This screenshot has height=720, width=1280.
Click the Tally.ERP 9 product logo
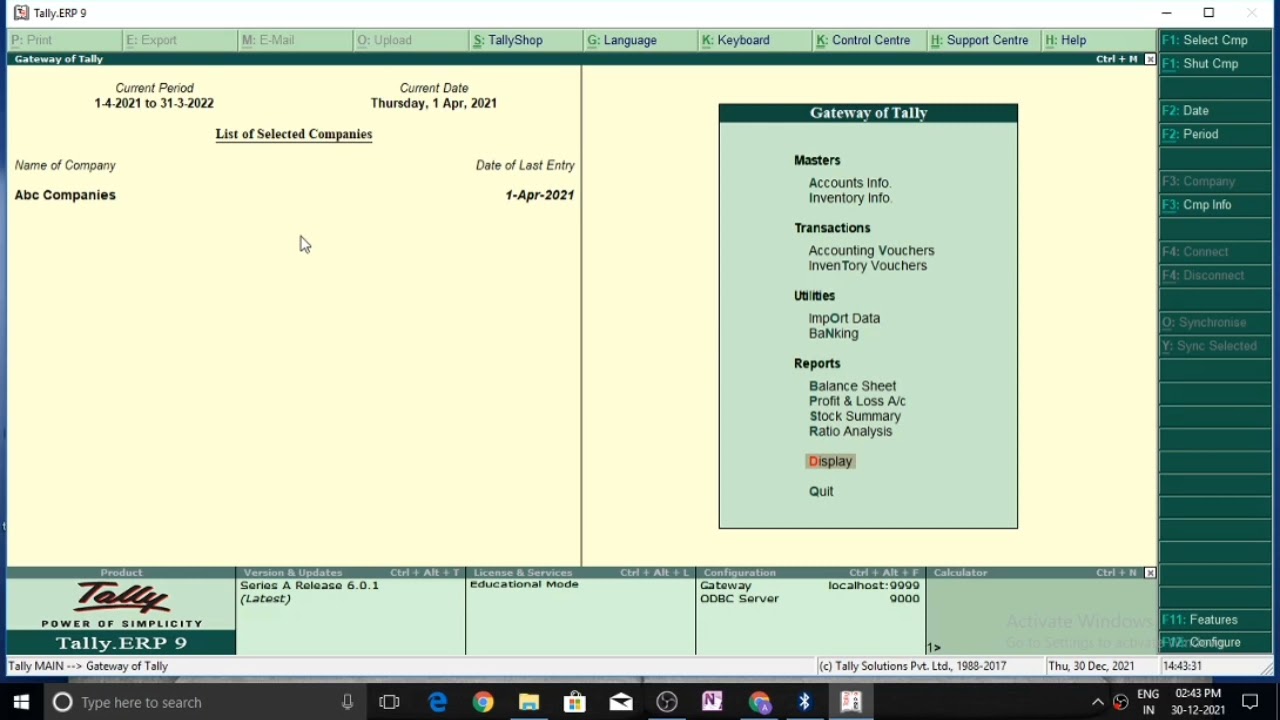[121, 613]
